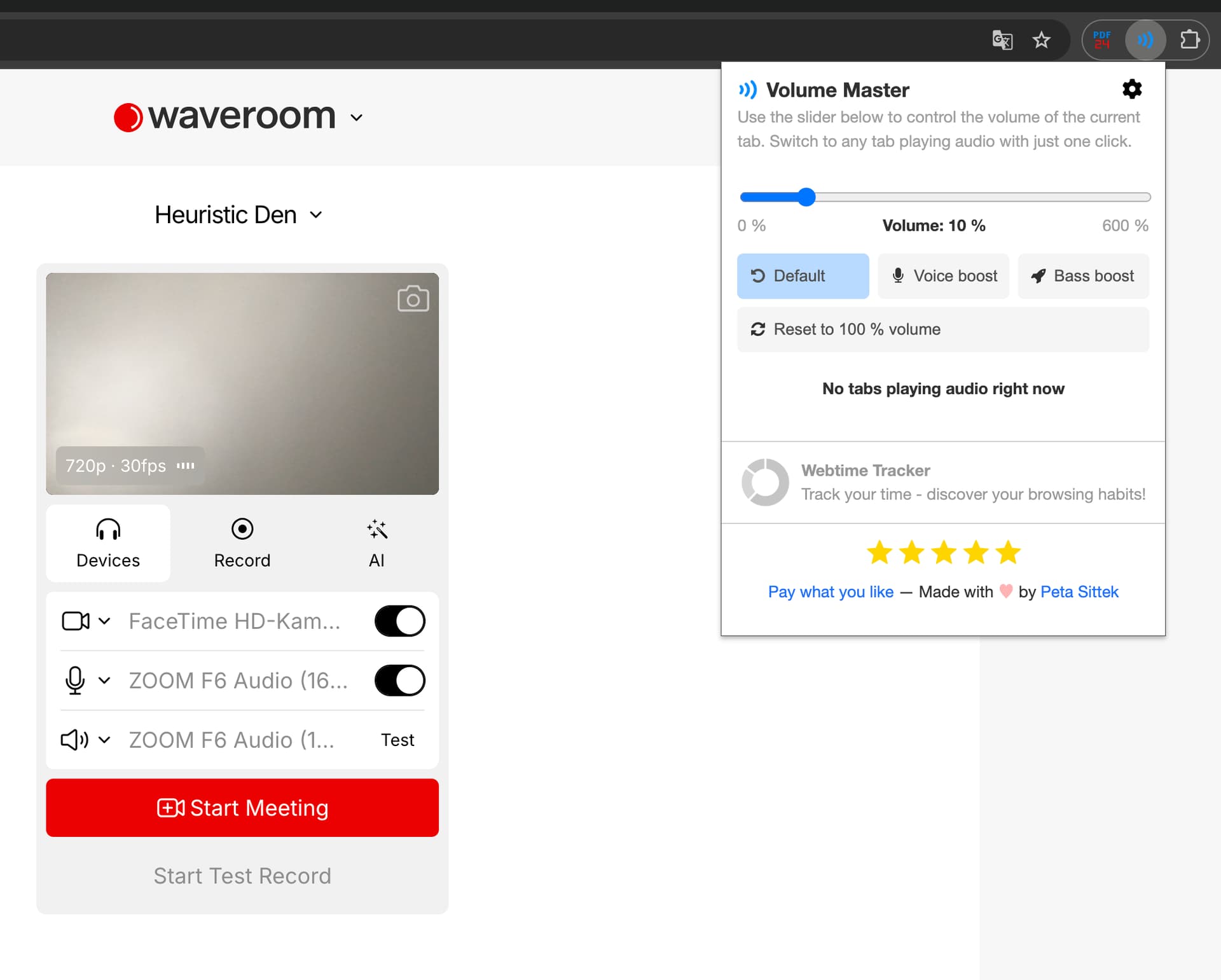1221x980 pixels.
Task: Click the microphone device icon
Action: (x=75, y=680)
